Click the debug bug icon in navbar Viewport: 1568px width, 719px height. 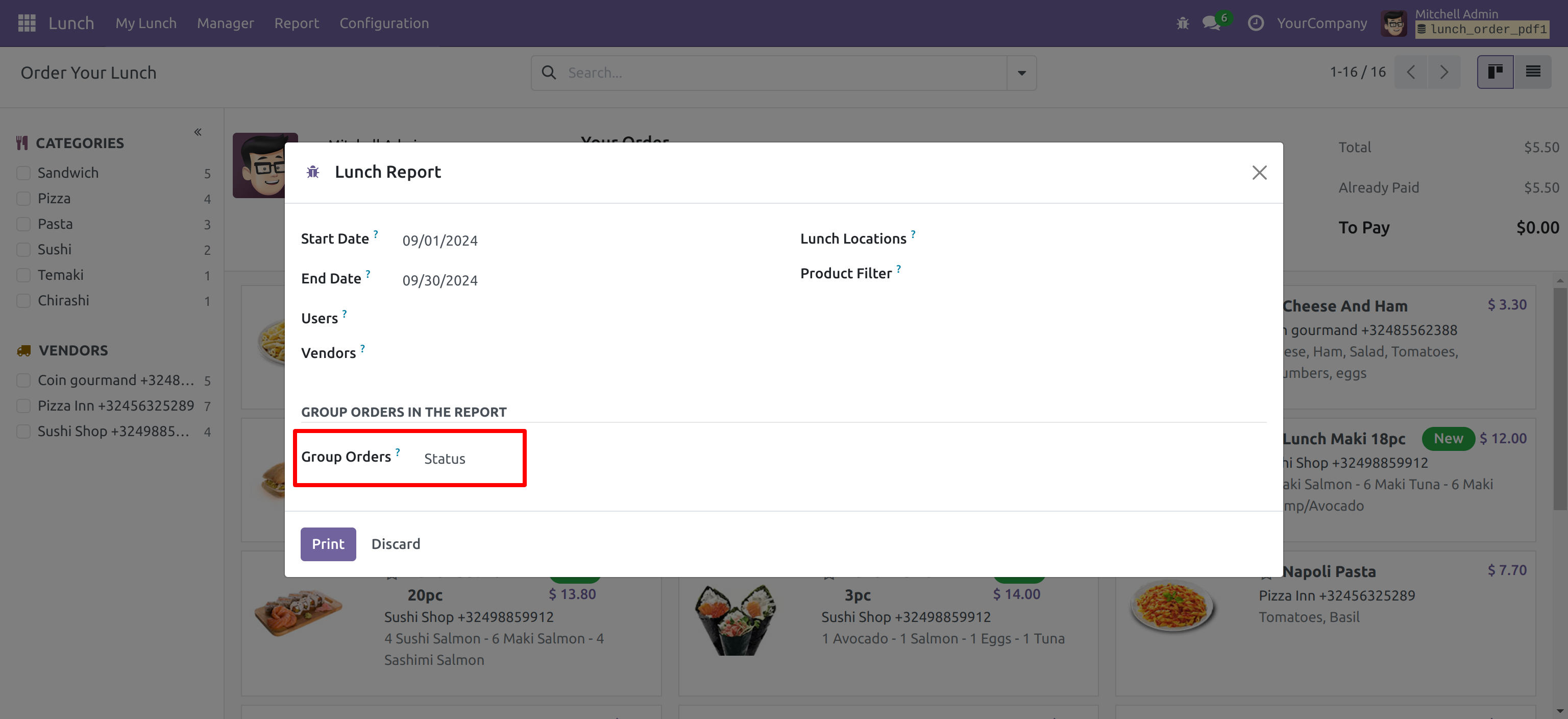1182,23
